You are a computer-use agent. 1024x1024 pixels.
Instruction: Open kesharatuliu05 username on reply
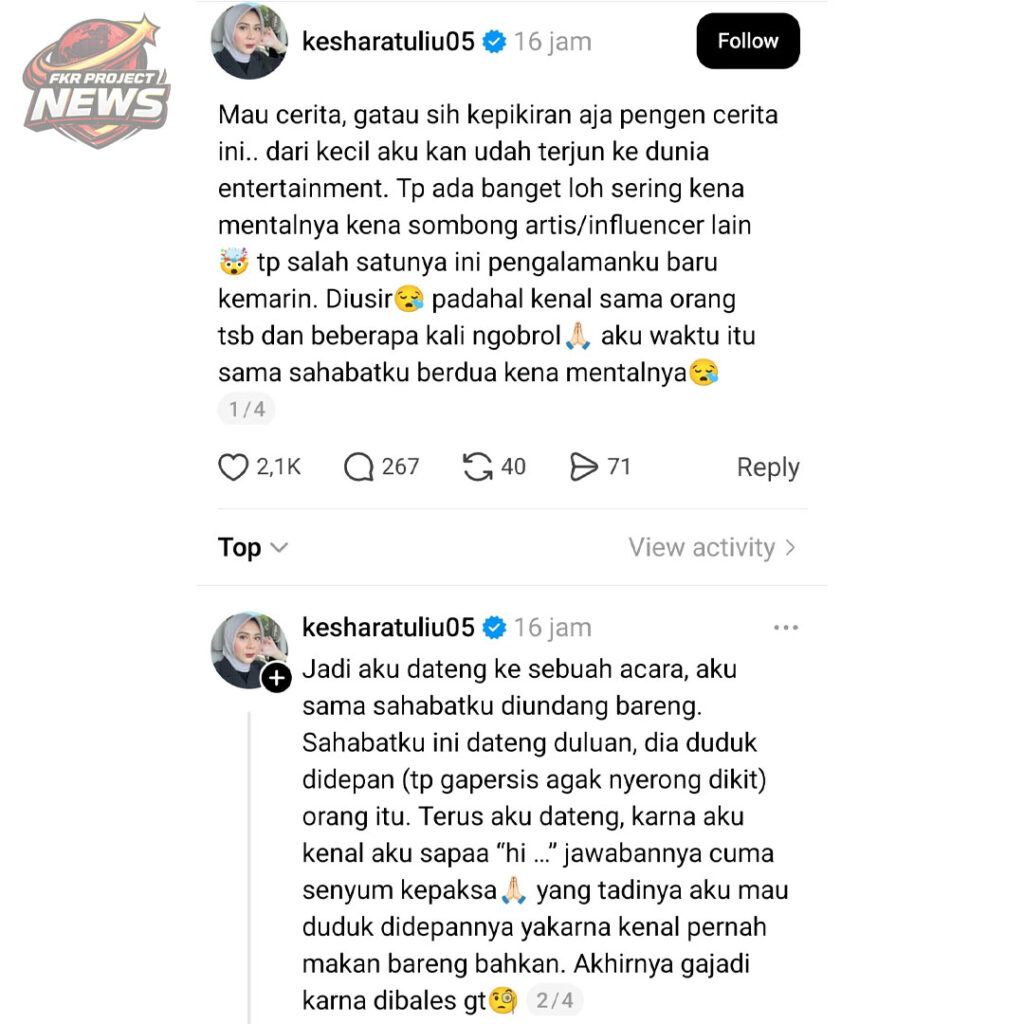[x=388, y=628]
